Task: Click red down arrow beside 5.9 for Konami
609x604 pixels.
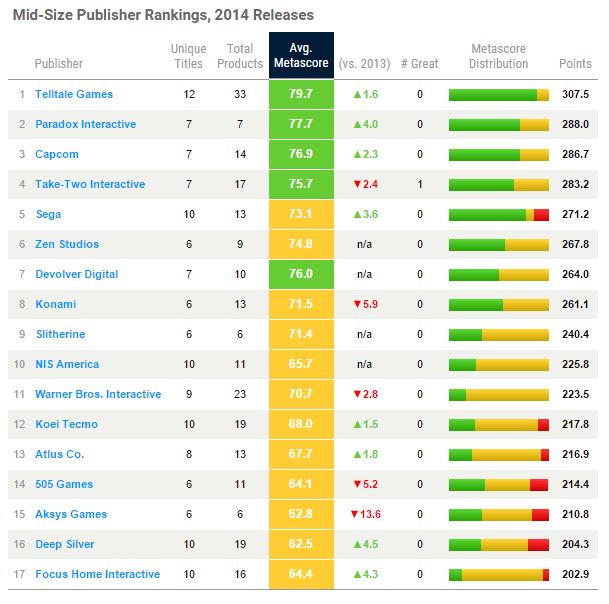Action: tap(356, 305)
